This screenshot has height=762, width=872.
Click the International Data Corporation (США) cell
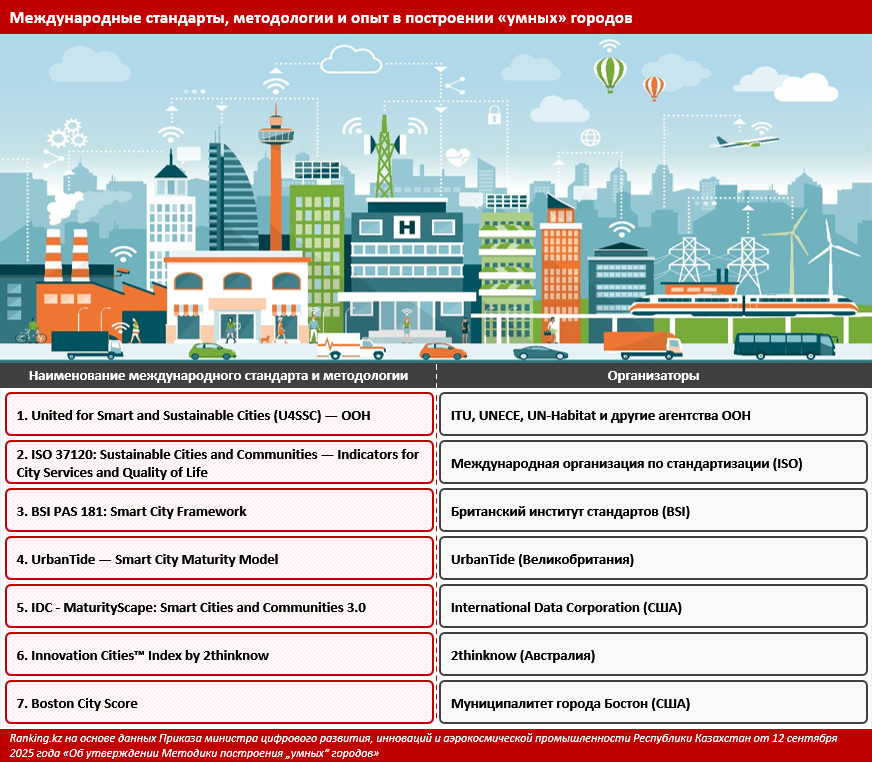point(653,607)
